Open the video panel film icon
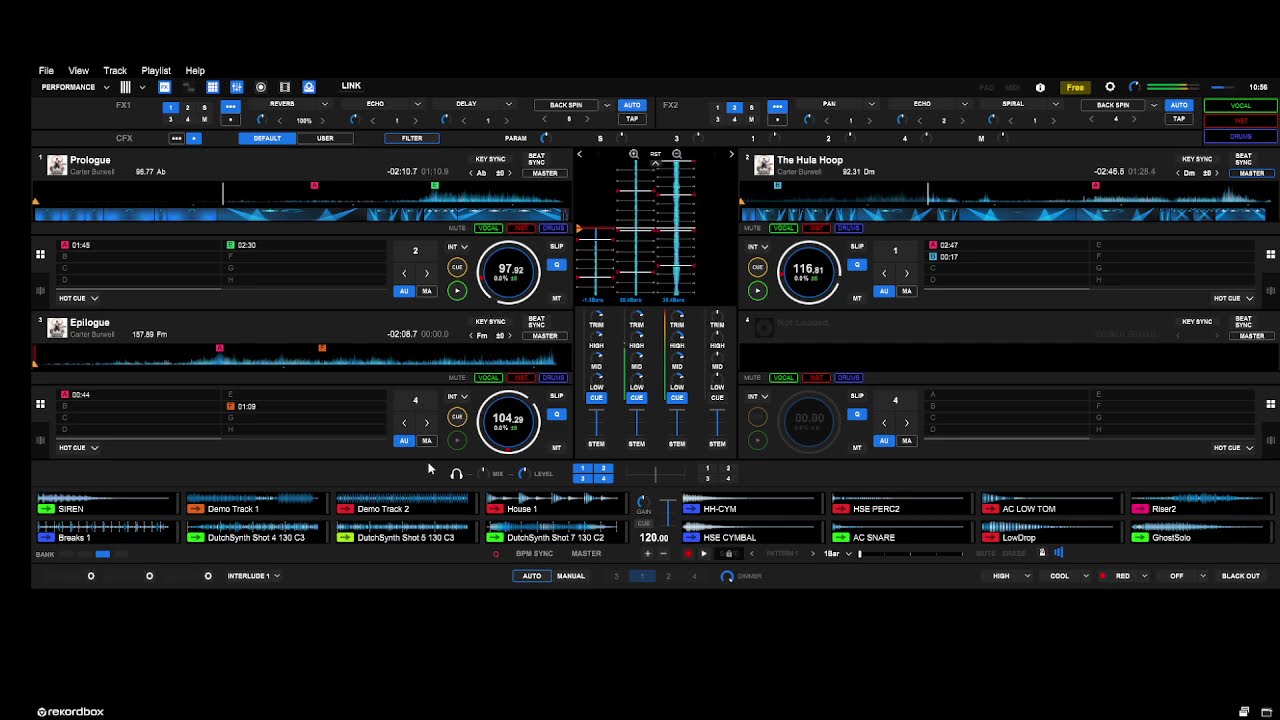Image resolution: width=1280 pixels, height=720 pixels. [x=285, y=87]
